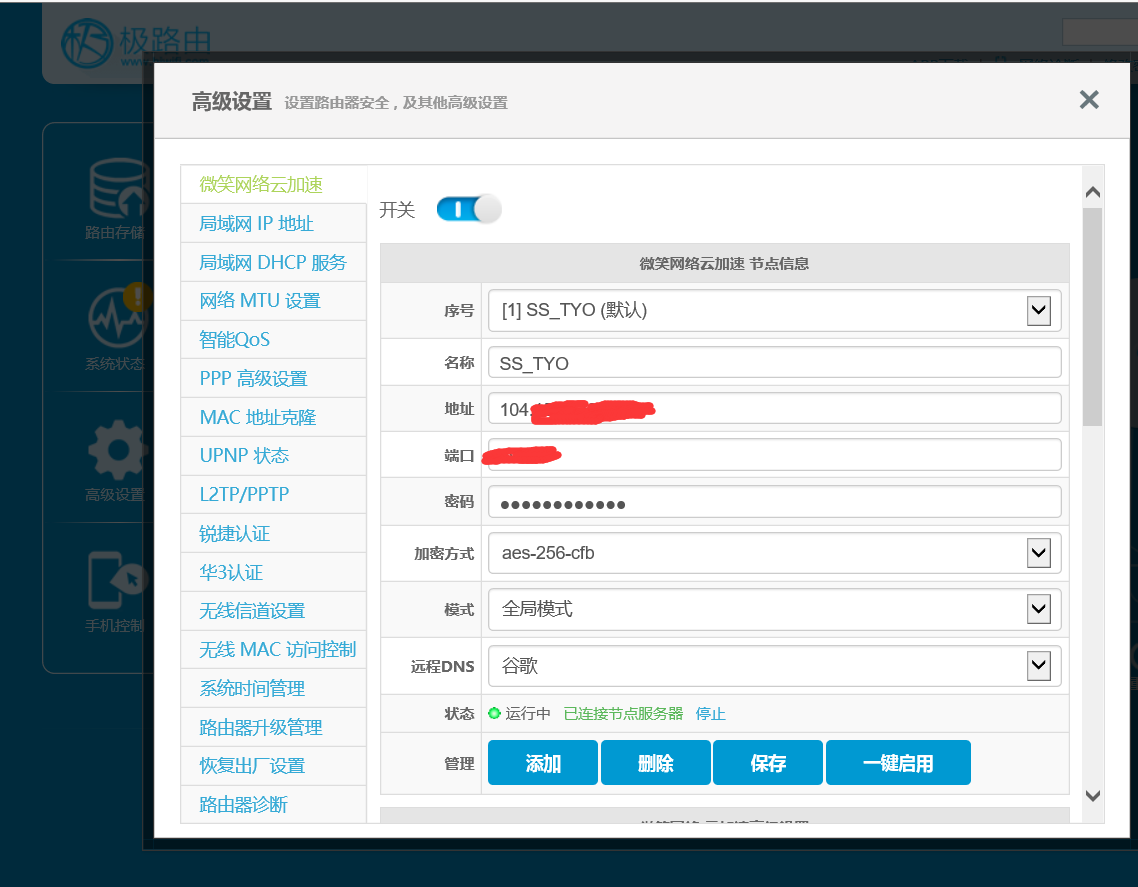The image size is (1138, 887).
Task: Open the 序号 dropdown showing SS_TYO
Action: point(774,310)
